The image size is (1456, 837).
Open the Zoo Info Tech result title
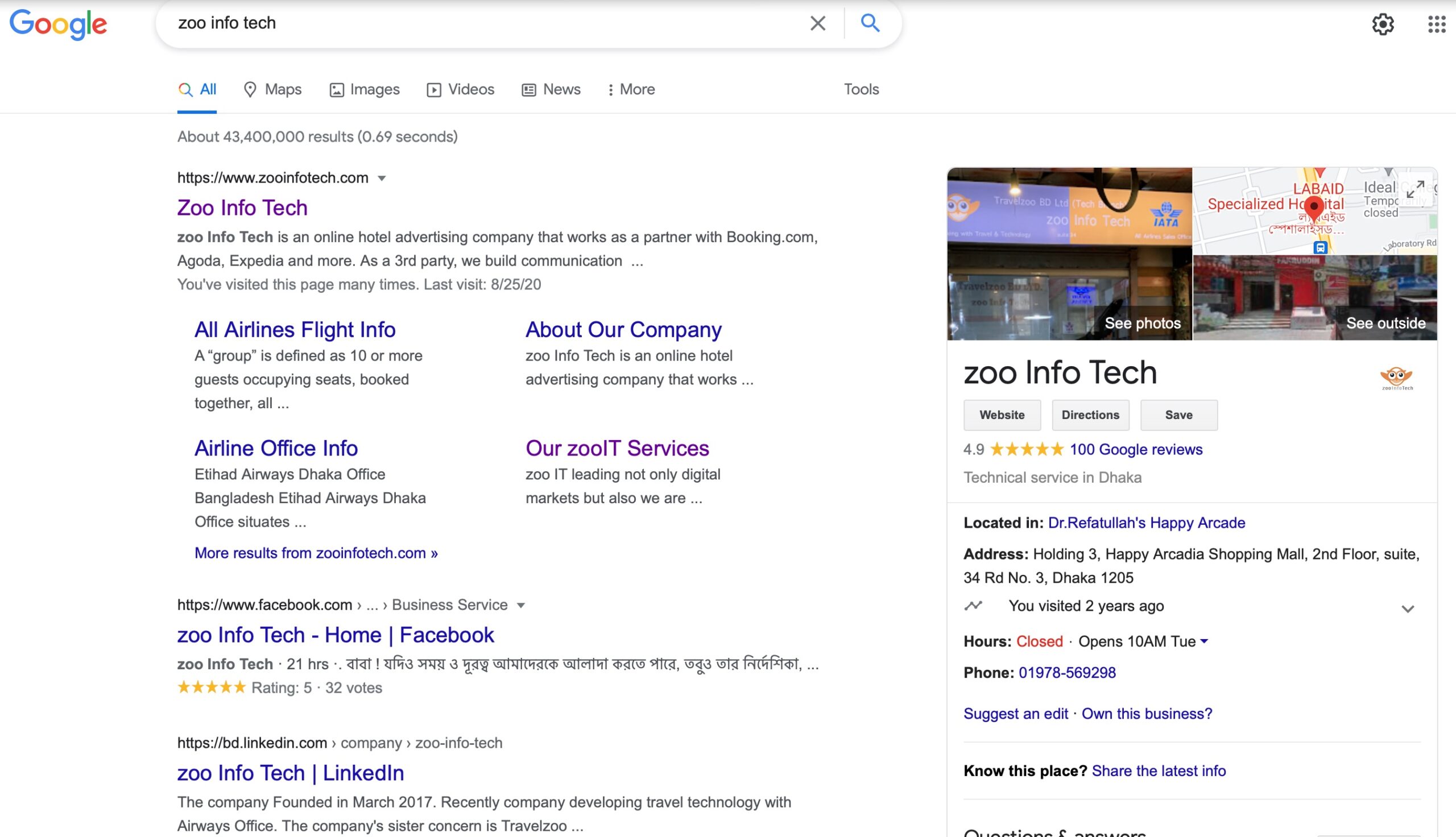click(x=242, y=208)
